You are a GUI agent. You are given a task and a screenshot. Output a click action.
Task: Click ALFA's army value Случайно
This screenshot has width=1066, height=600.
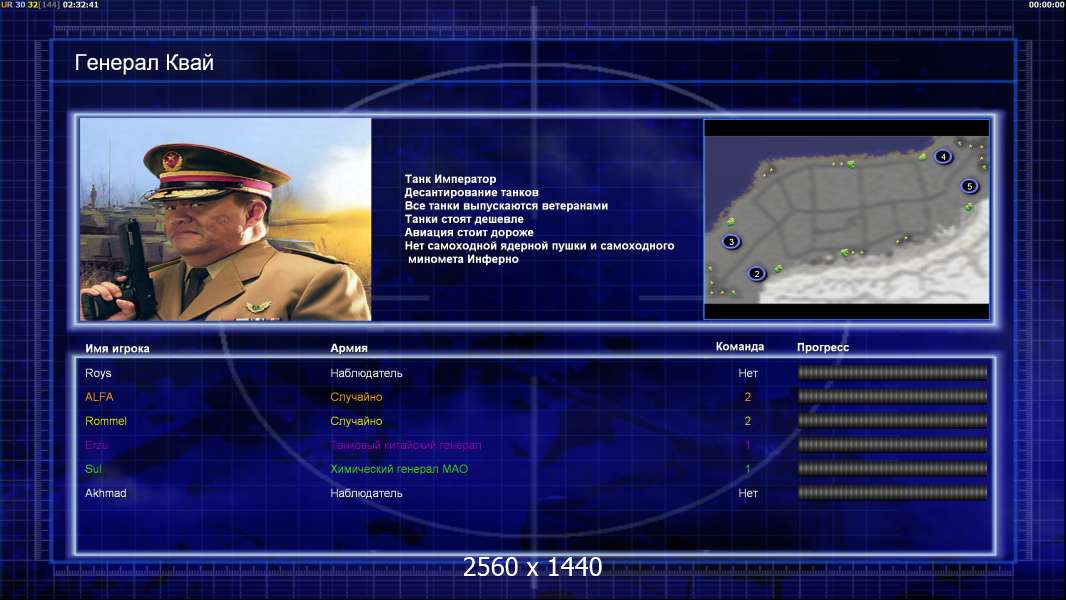pos(356,397)
